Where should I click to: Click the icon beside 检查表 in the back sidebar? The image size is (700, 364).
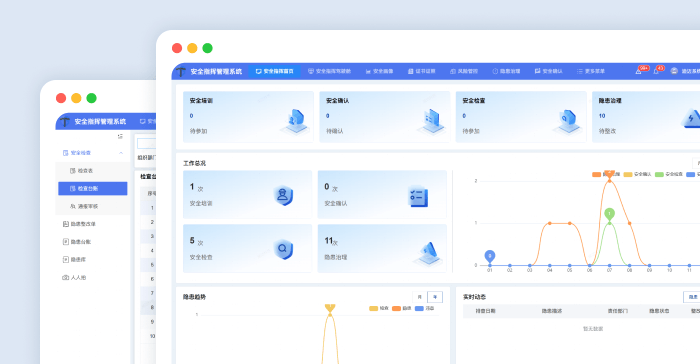pyautogui.click(x=73, y=171)
